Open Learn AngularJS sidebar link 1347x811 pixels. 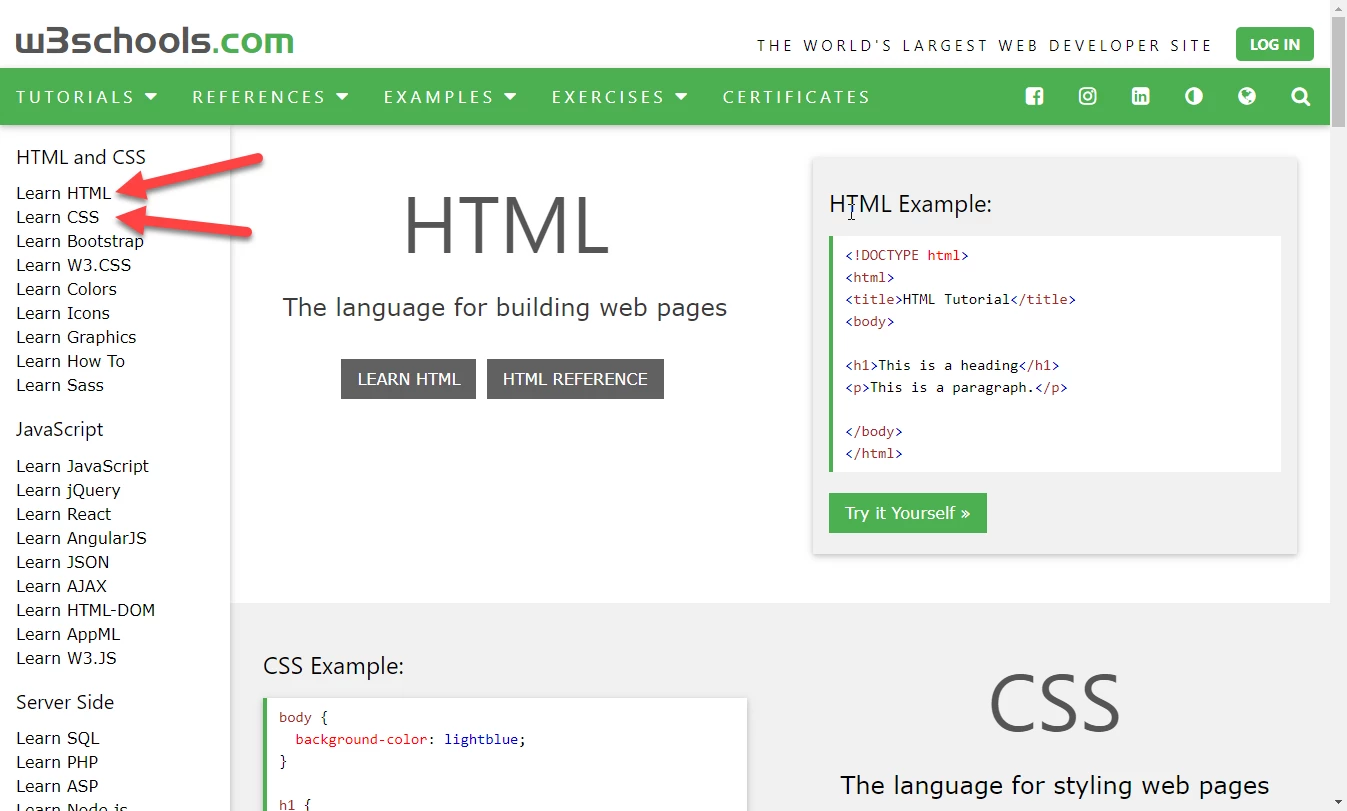81,538
